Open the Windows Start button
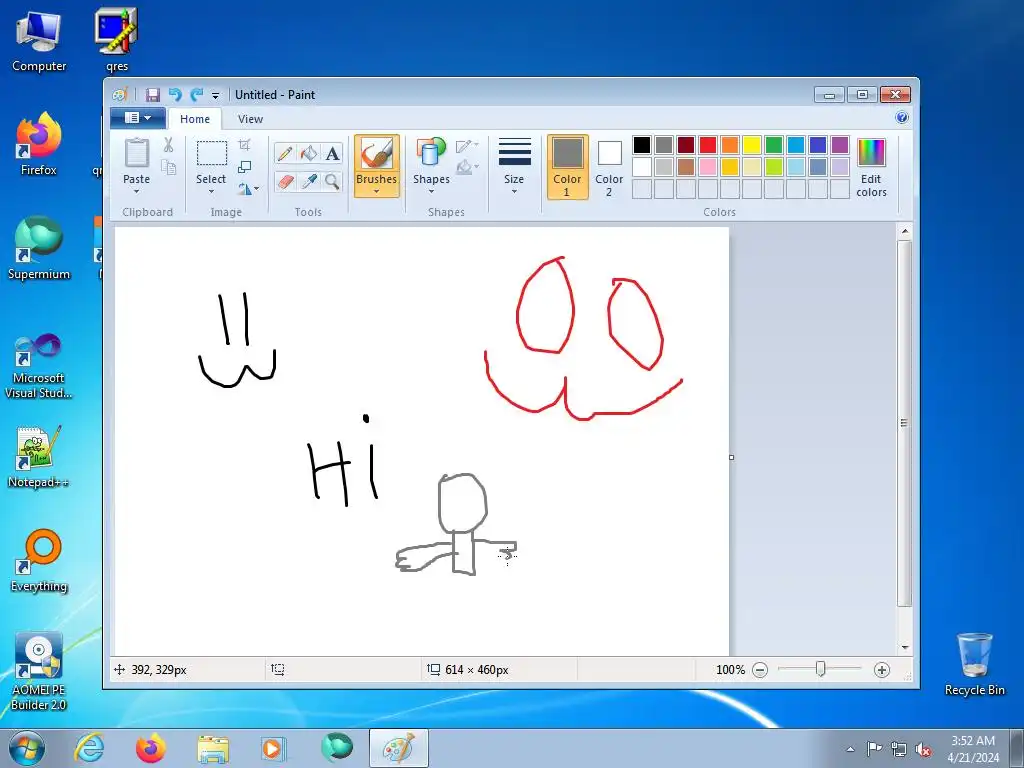 click(x=26, y=748)
